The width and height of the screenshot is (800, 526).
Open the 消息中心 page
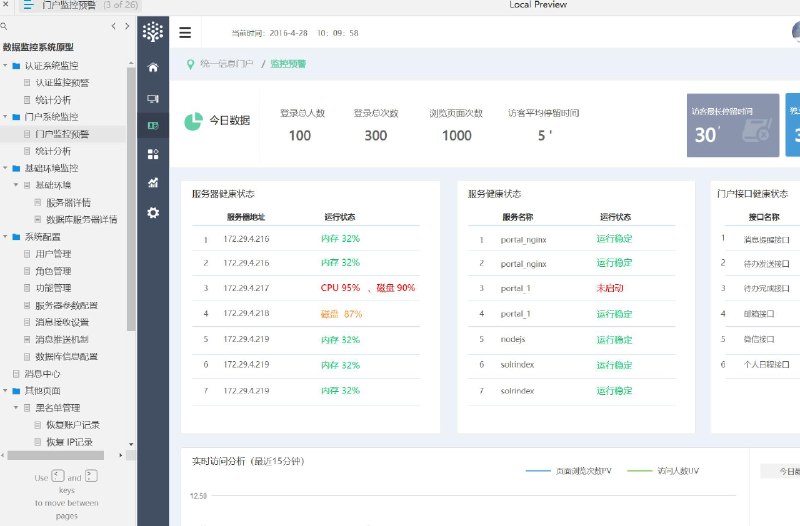click(x=42, y=374)
